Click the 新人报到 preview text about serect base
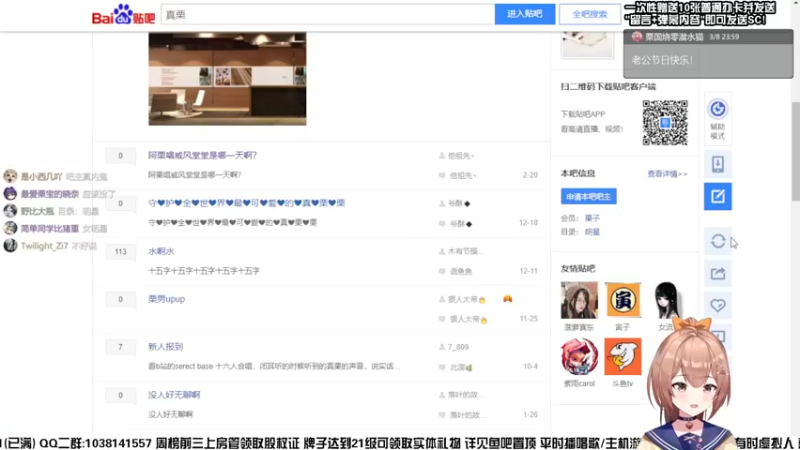 (x=274, y=366)
